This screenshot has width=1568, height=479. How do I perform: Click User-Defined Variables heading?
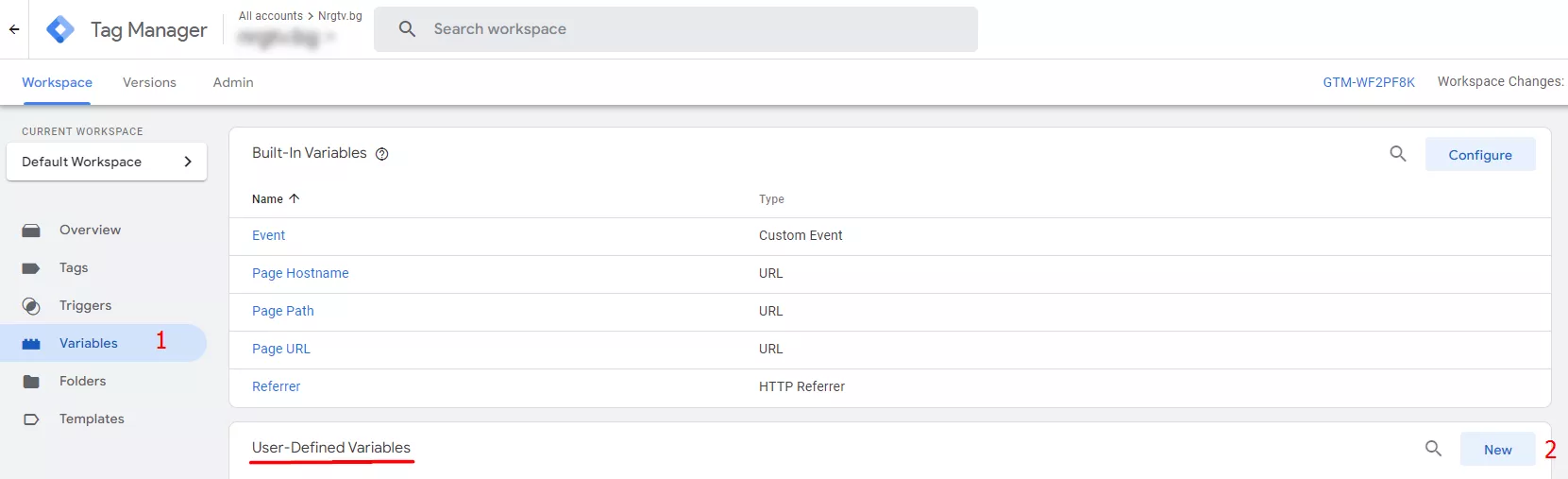(x=331, y=448)
